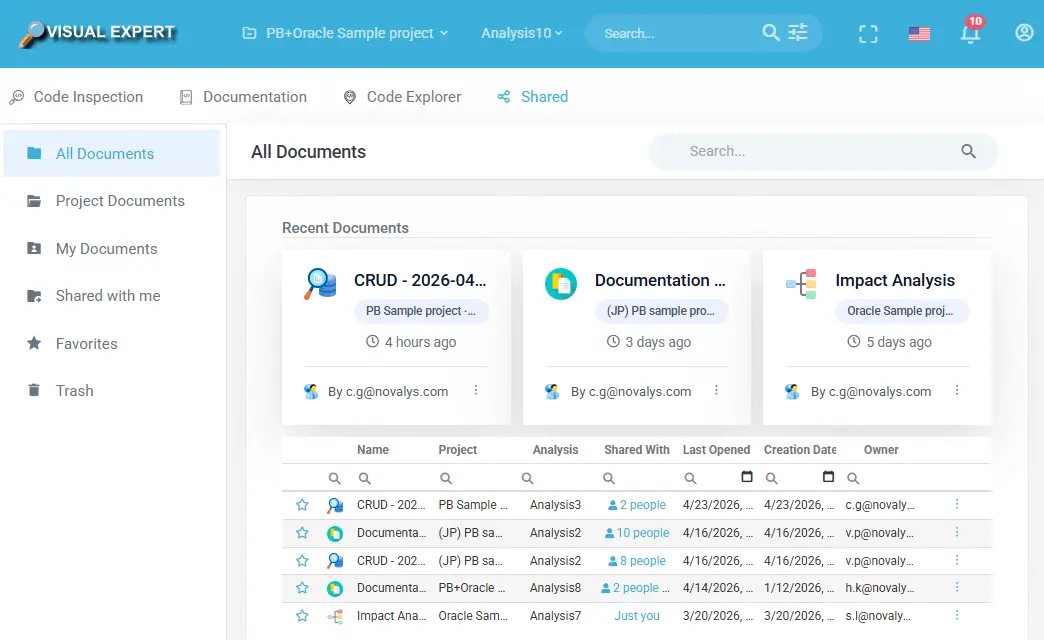This screenshot has height=640, width=1044.
Task: Switch to Code Inspection tab
Action: [x=76, y=97]
